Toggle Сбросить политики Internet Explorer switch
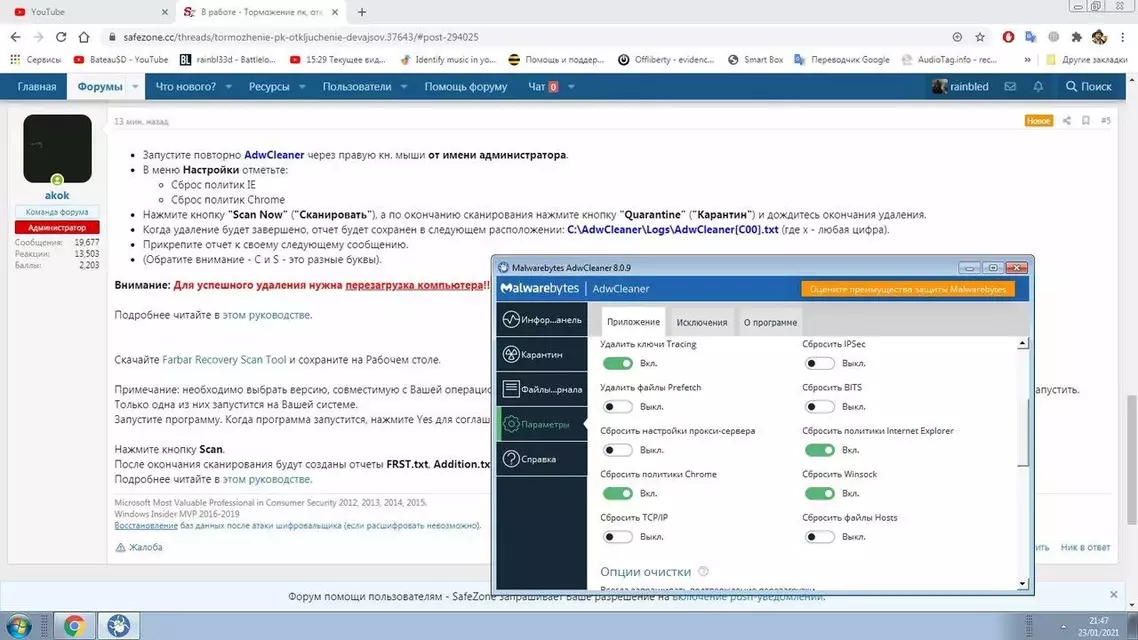This screenshot has height=640, width=1138. 819,450
